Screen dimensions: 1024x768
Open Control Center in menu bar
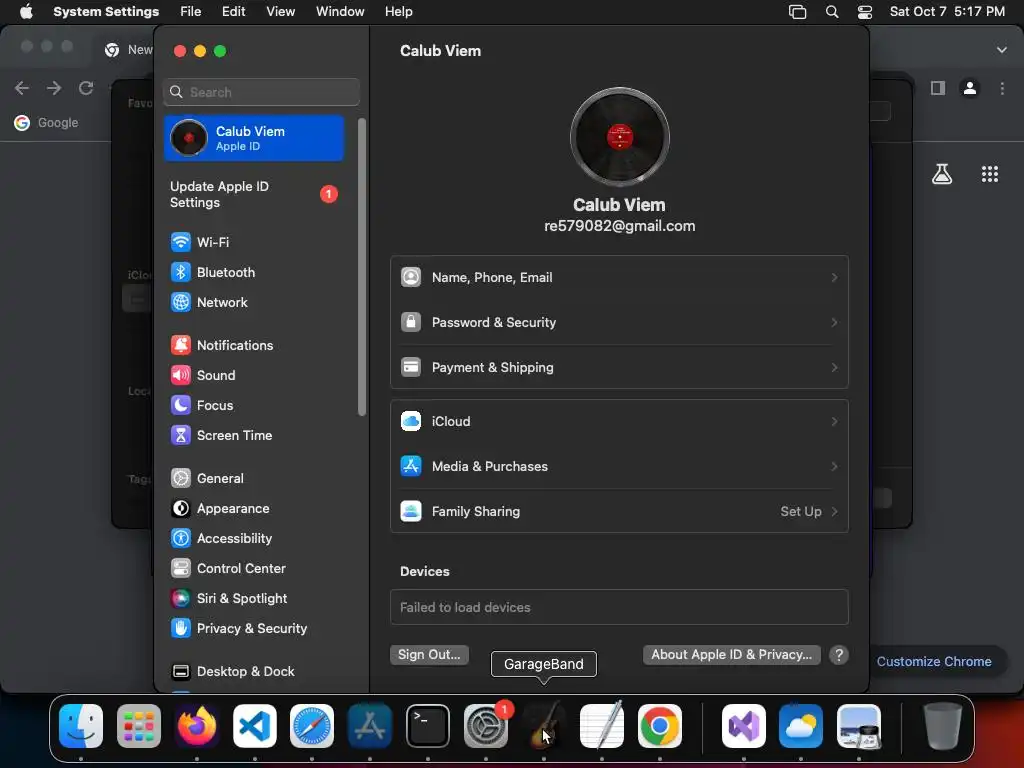click(865, 12)
